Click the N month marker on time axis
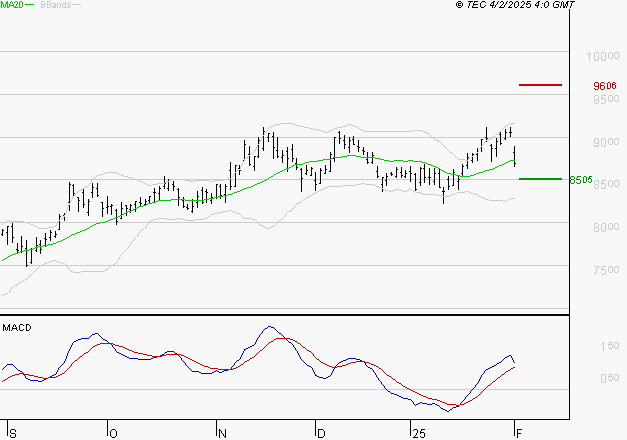Viewport: 627px width, 440px height. pos(222,434)
